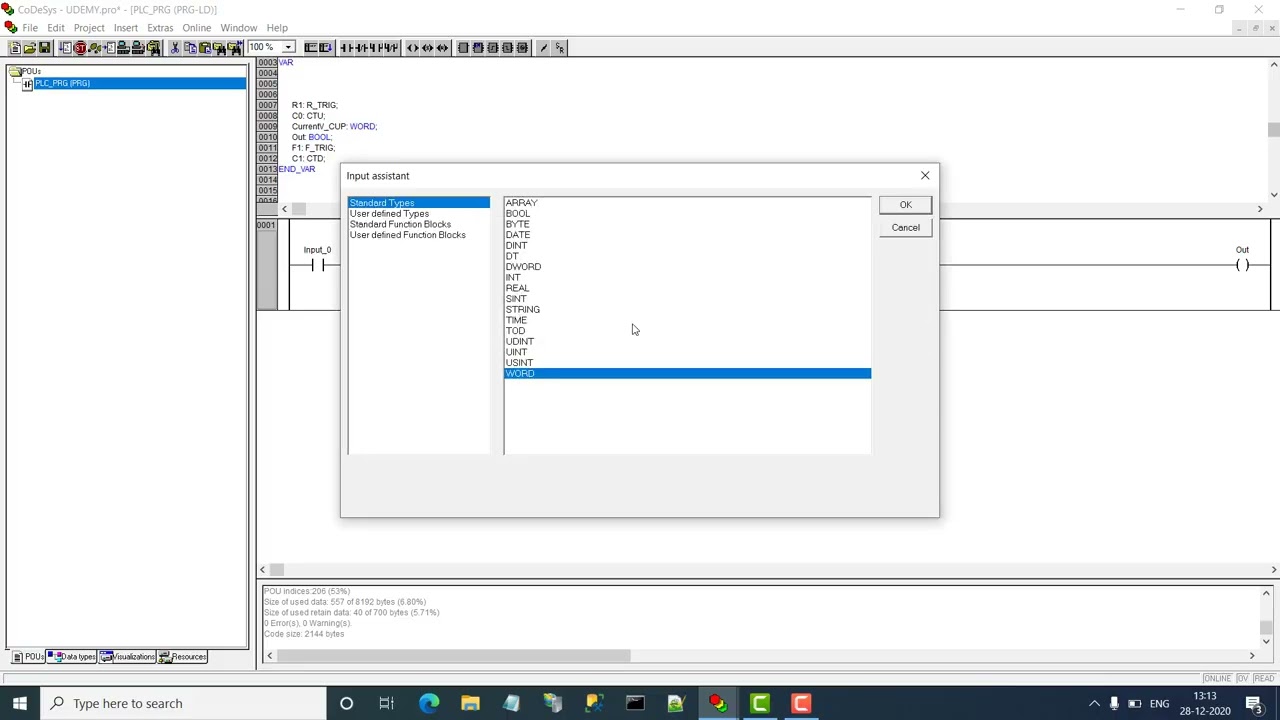Choose REAL in the type list
1280x720 pixels.
(517, 288)
